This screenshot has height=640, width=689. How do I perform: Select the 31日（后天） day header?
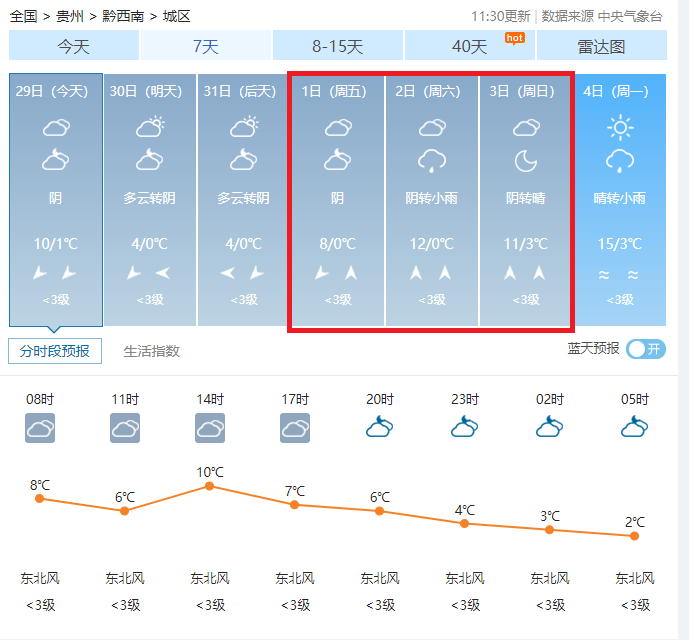tap(240, 91)
